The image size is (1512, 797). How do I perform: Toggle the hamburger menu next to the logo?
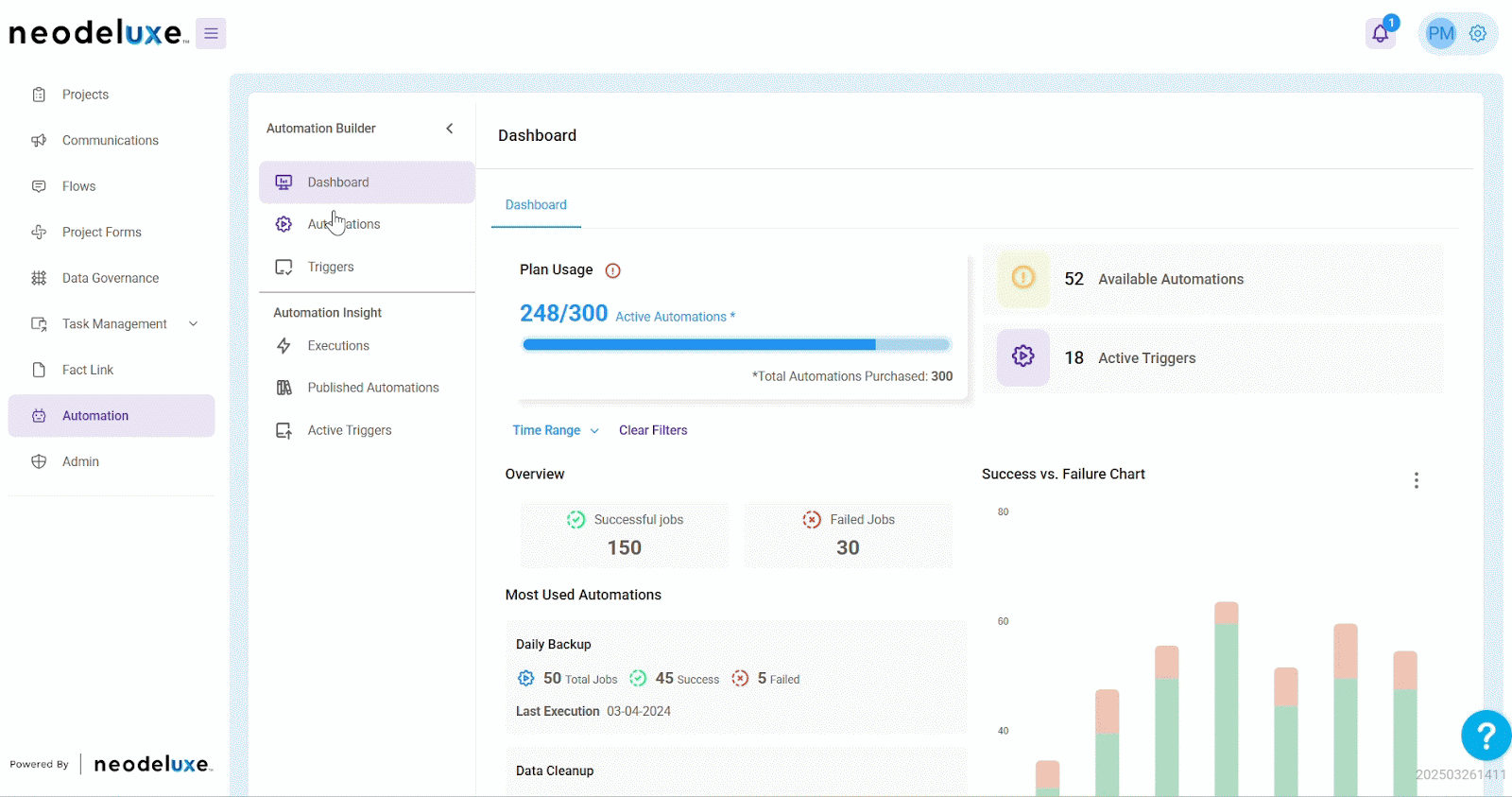pos(211,33)
